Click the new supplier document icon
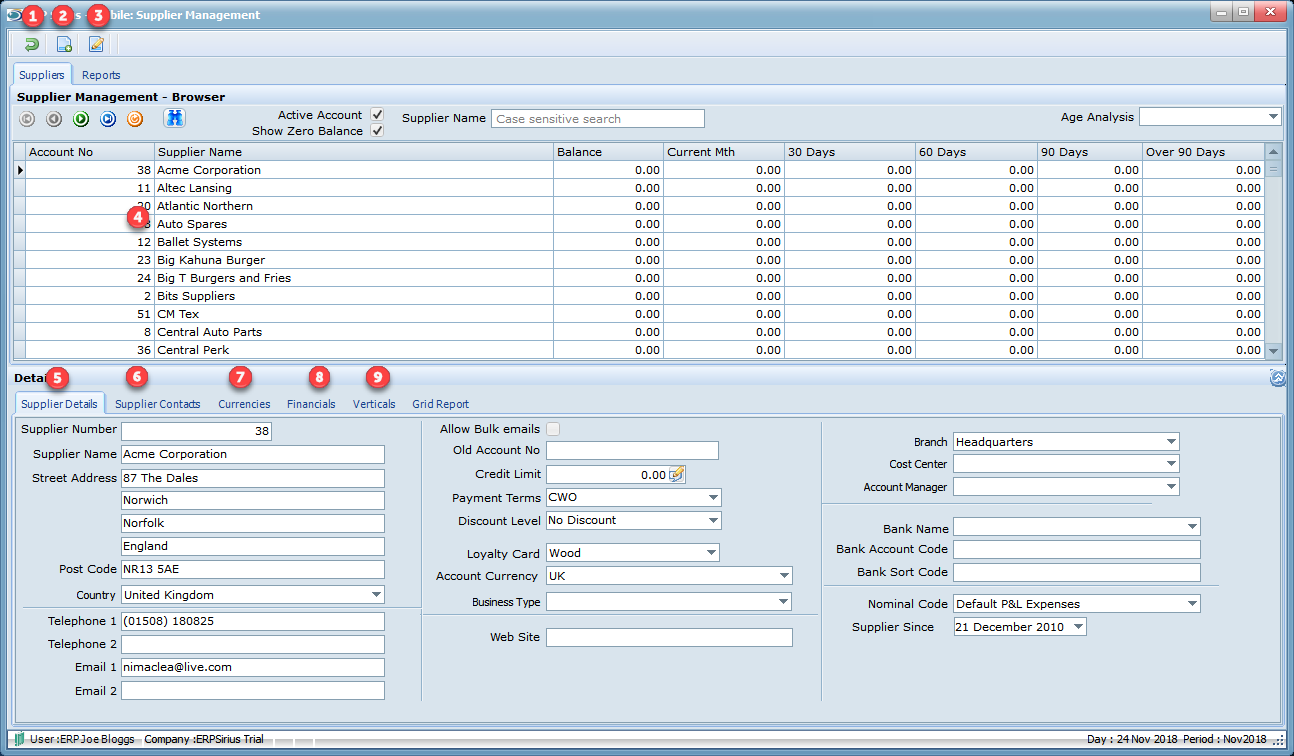 pyautogui.click(x=64, y=44)
